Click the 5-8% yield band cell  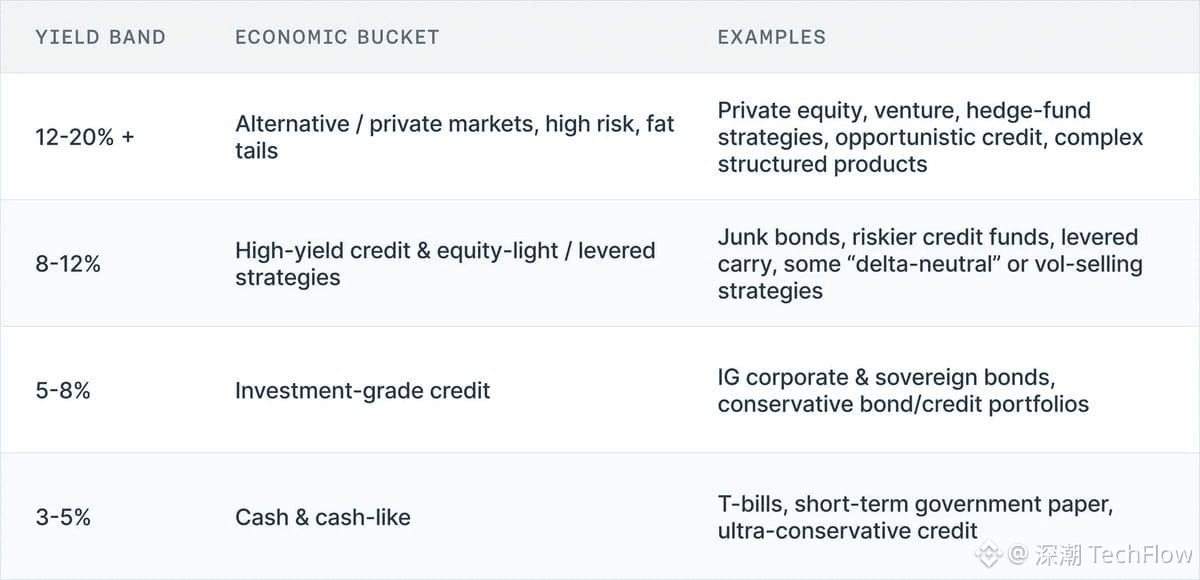[63, 391]
